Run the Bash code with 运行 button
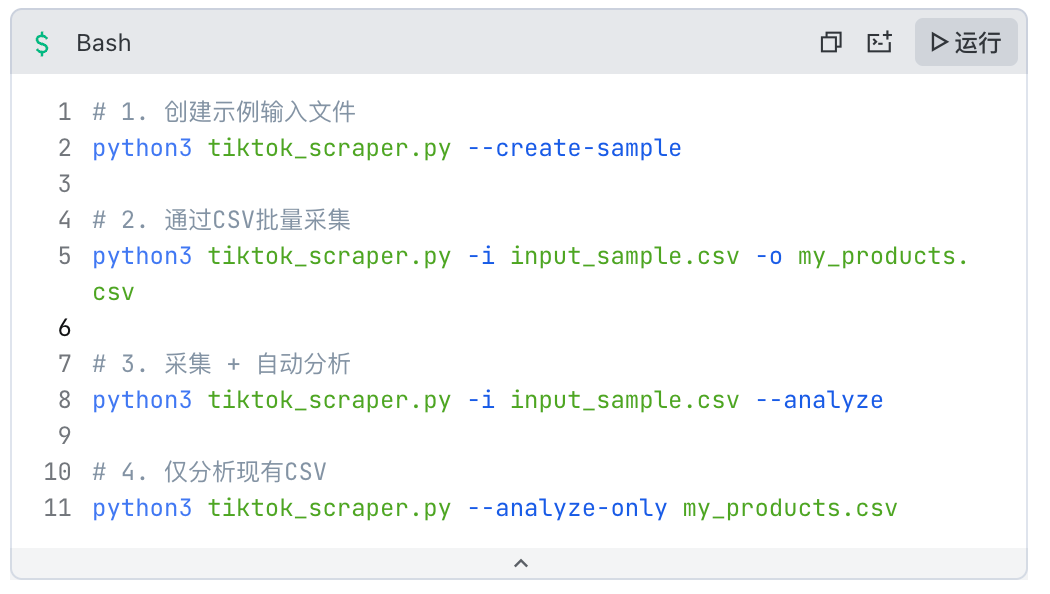Screen dimensions: 1050x594 (966, 42)
